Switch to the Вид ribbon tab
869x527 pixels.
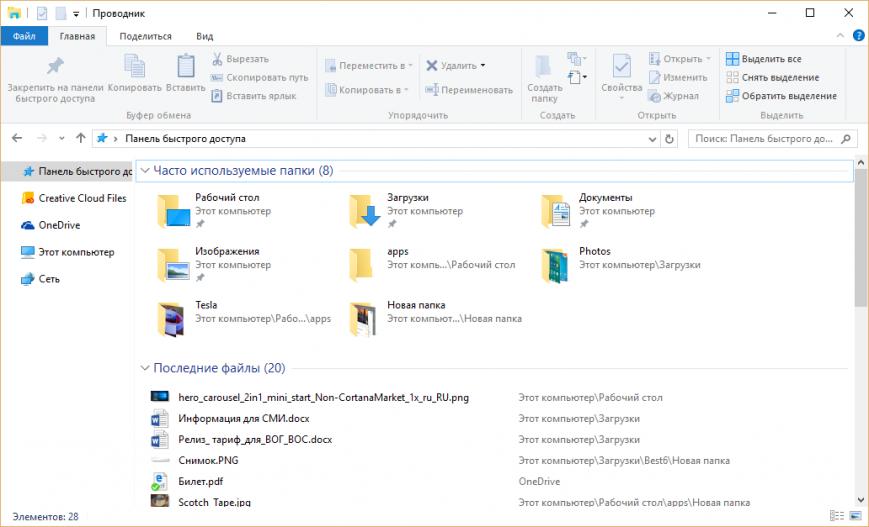pos(204,36)
